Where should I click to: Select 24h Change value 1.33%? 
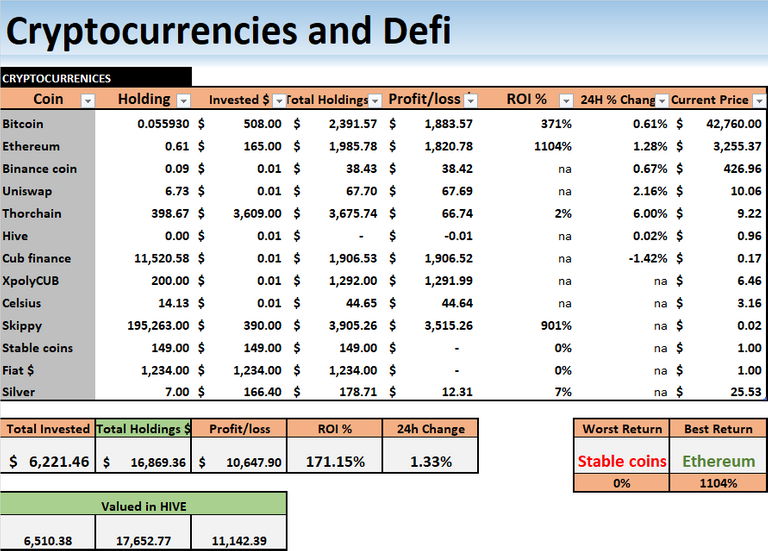coord(431,456)
